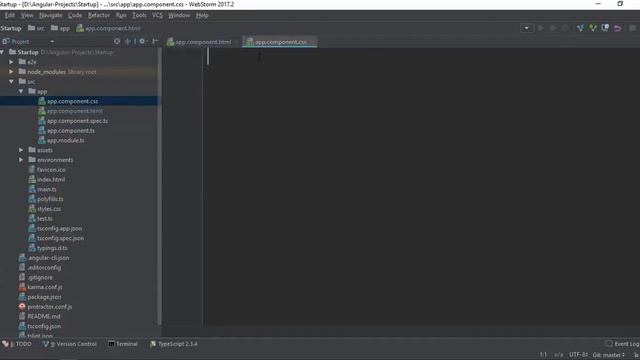
Task: Open the run configuration dropdown
Action: [x=527, y=28]
